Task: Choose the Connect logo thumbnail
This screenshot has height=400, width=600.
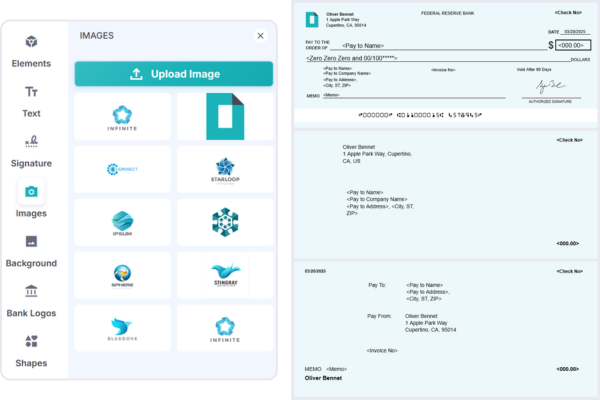Action: point(122,169)
